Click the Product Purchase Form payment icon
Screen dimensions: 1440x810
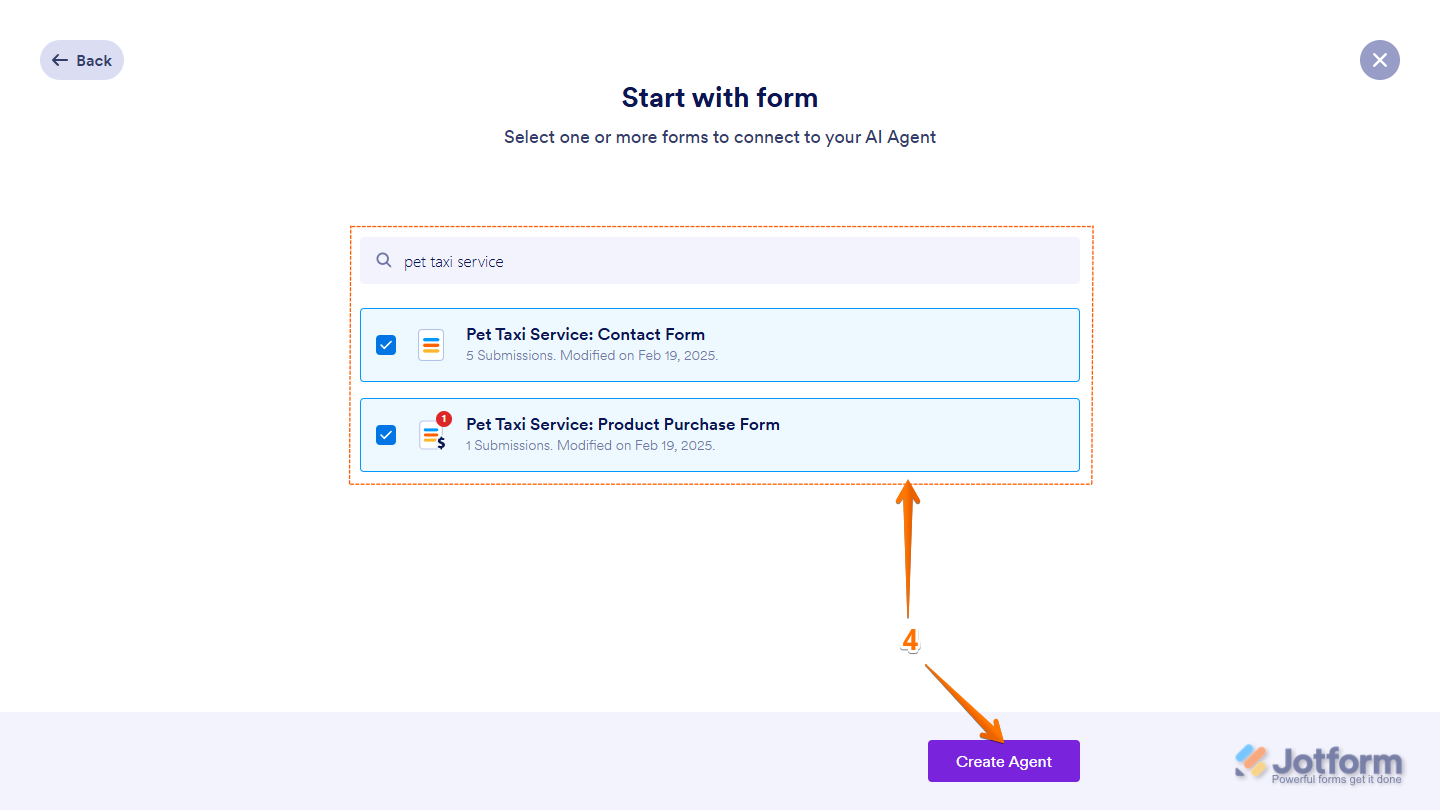(431, 436)
